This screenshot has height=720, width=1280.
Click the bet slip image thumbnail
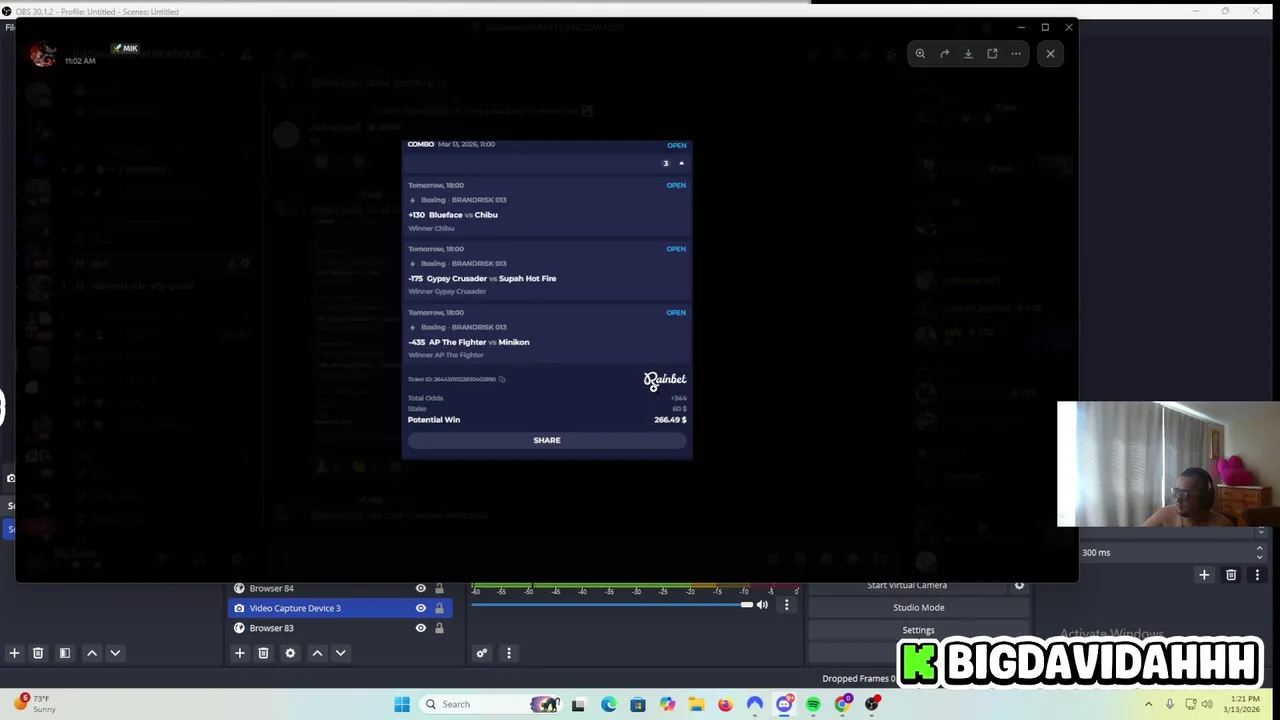547,300
